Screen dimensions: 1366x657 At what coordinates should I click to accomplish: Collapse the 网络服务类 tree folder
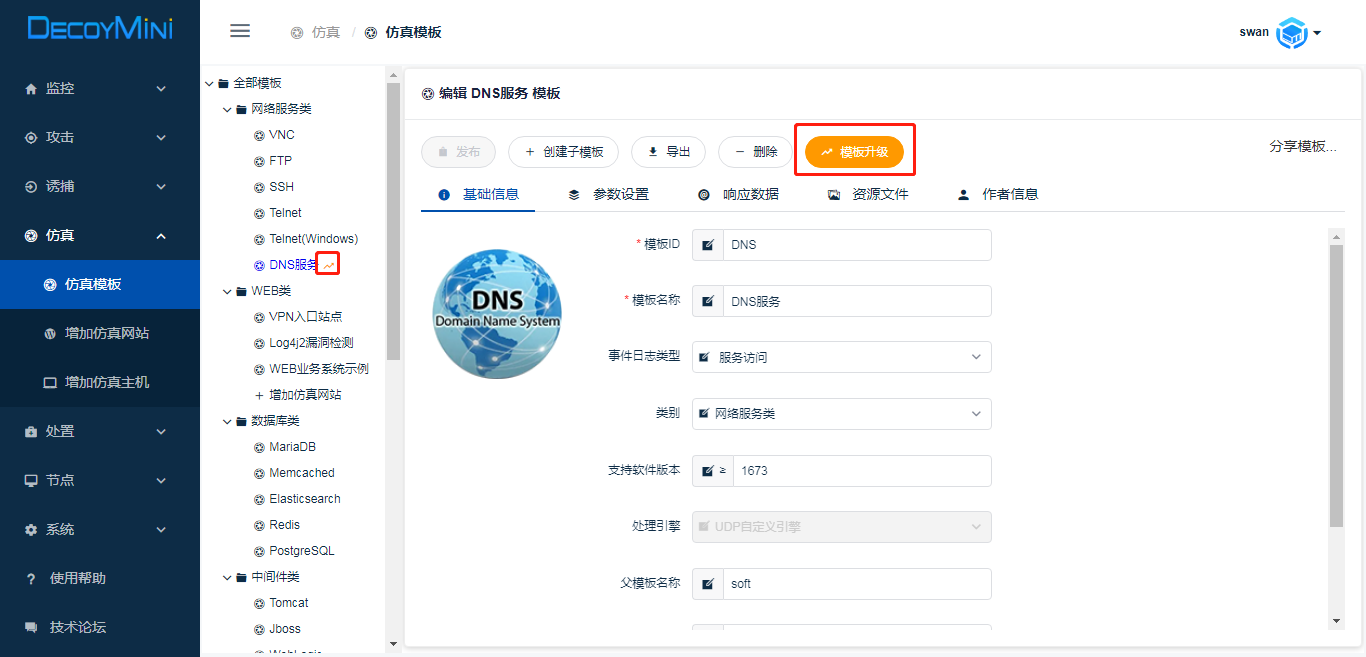click(227, 109)
